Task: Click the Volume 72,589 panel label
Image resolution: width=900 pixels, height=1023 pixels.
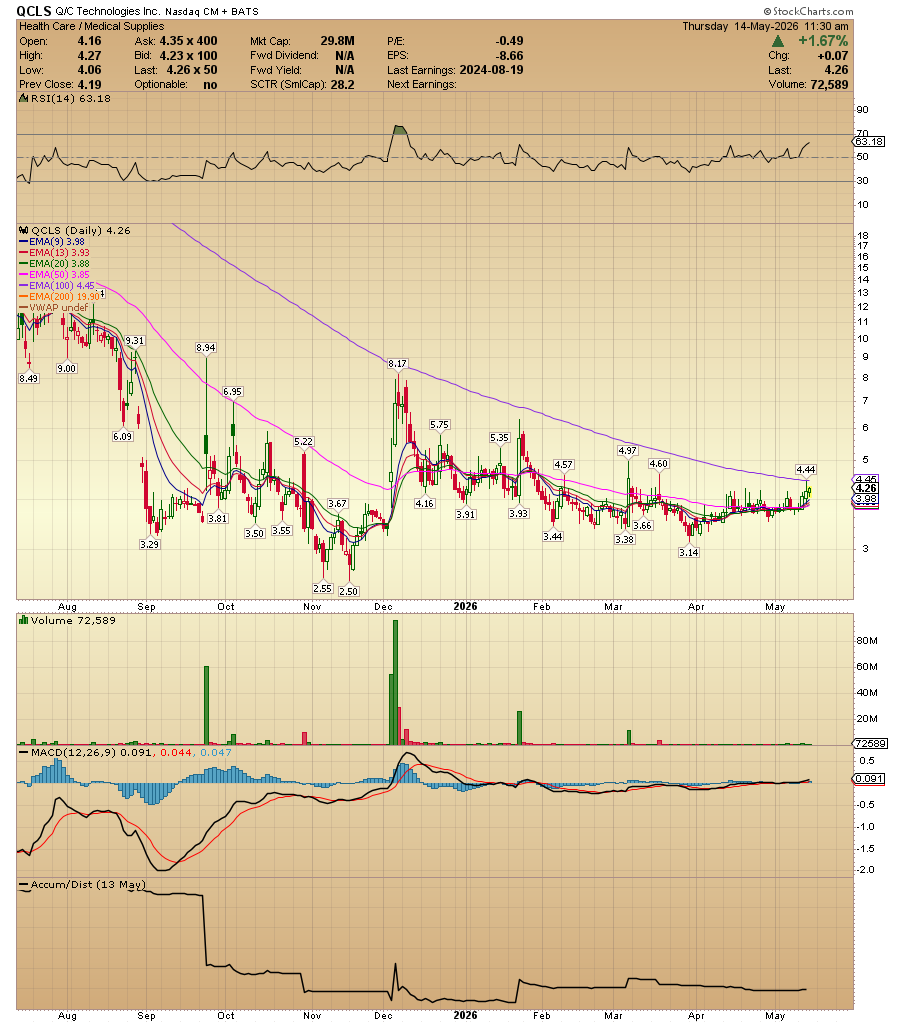Action: click(73, 620)
